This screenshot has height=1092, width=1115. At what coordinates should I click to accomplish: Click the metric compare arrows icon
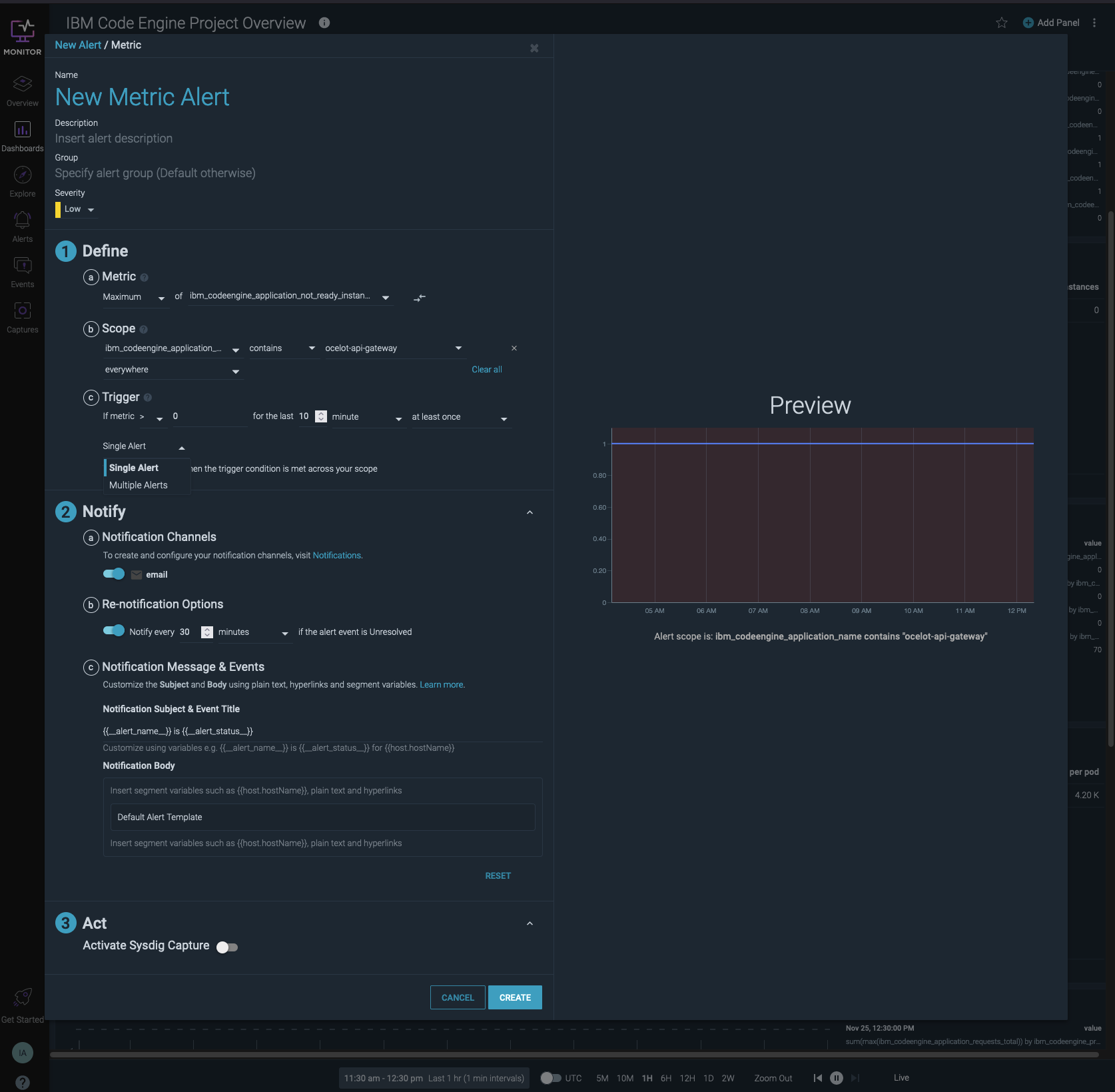pyautogui.click(x=420, y=298)
